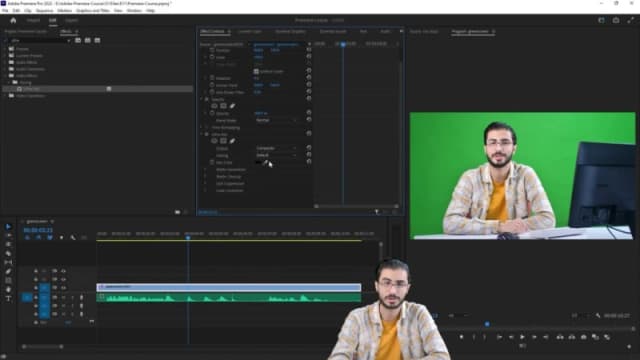Open the File menu
Image resolution: width=640 pixels, height=360 pixels.
[5, 11]
